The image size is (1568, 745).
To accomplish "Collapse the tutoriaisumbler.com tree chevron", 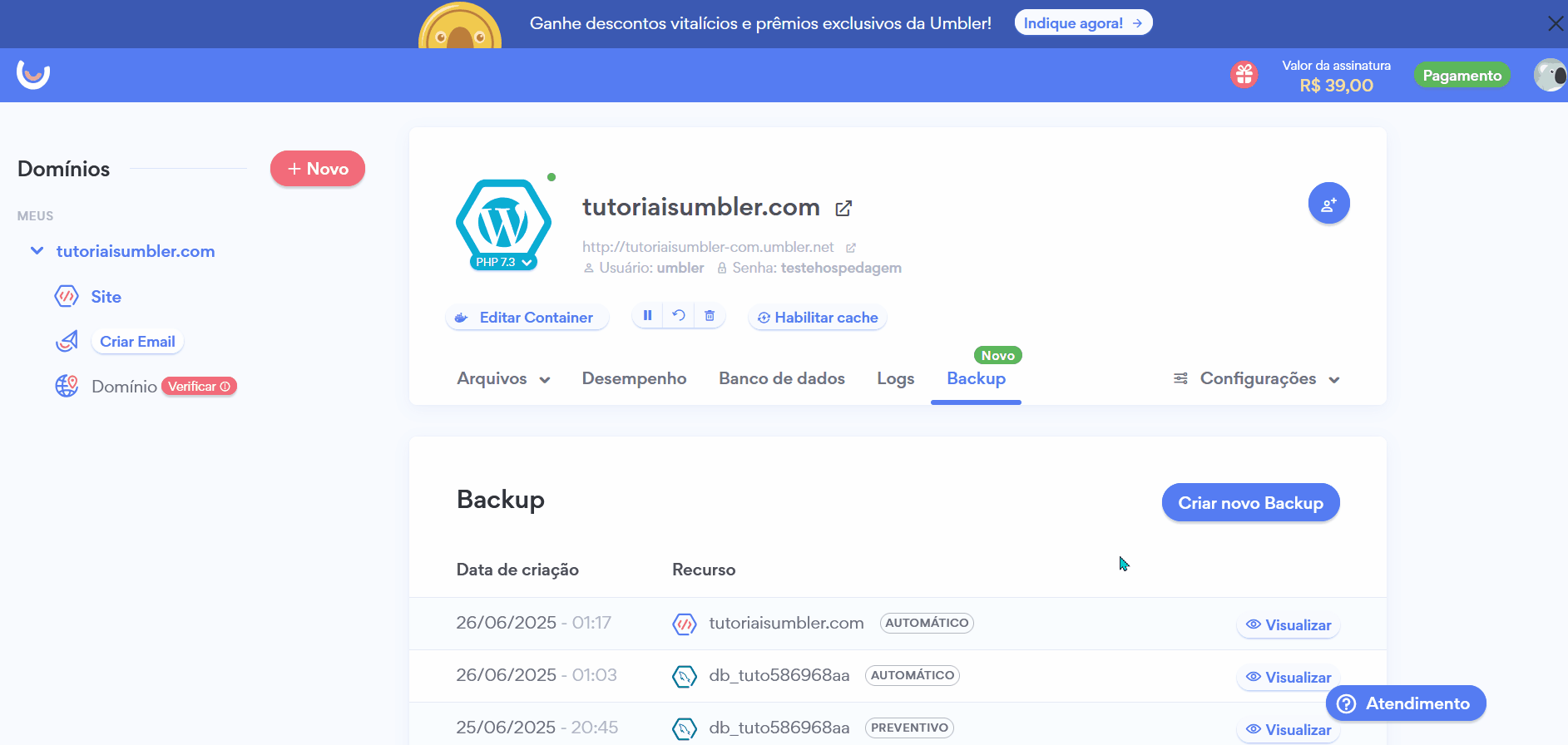I will [x=37, y=250].
